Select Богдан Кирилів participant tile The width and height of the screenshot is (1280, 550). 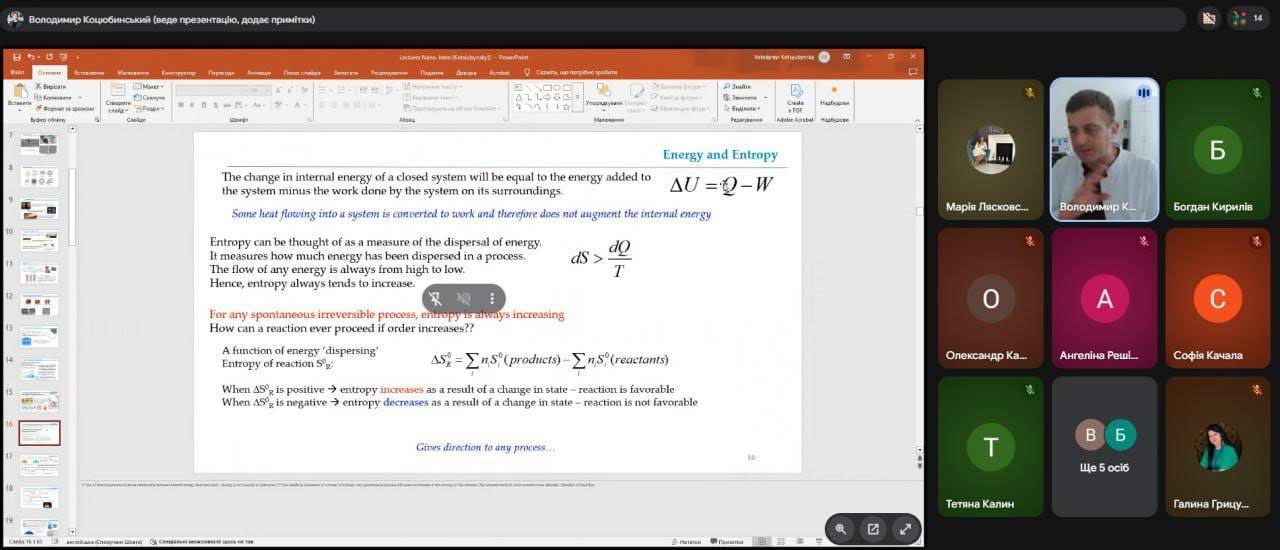click(x=1217, y=149)
